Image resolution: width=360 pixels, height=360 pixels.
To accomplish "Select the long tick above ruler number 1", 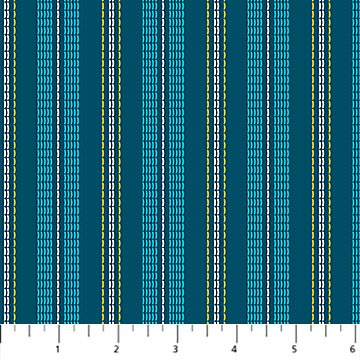I will pyautogui.click(x=59, y=333).
